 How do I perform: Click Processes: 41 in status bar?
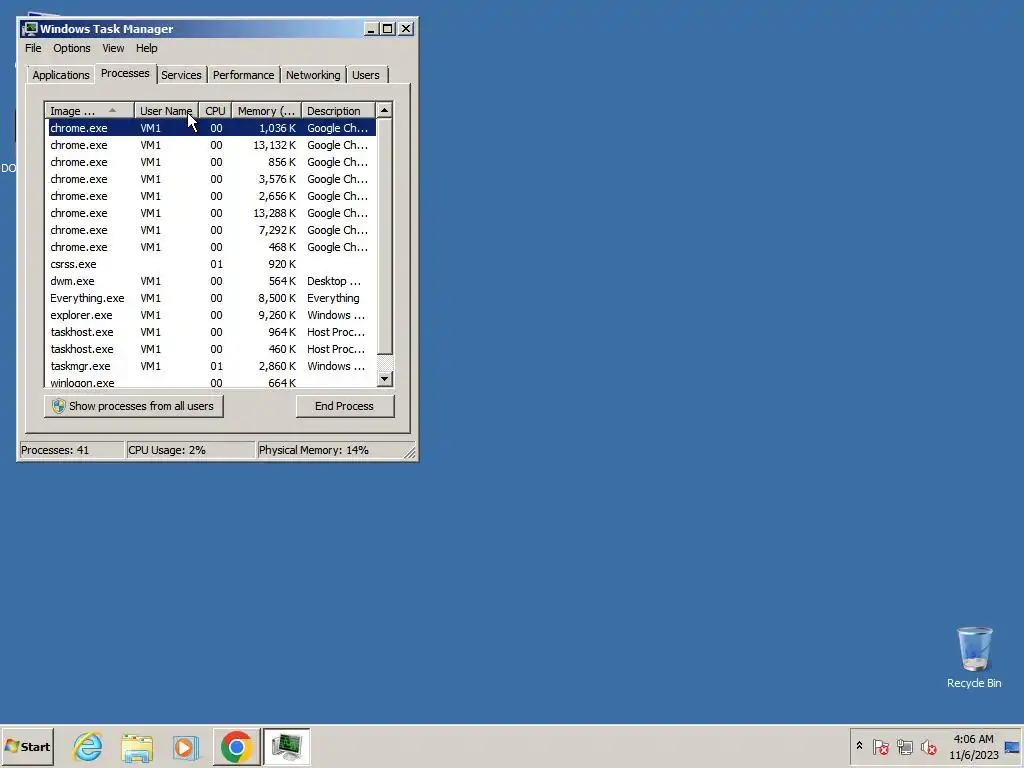tap(71, 450)
